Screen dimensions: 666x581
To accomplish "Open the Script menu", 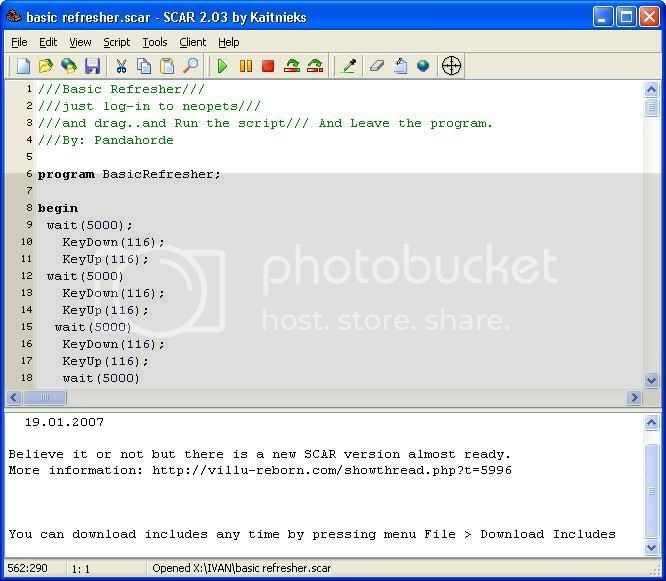I will pos(116,42).
